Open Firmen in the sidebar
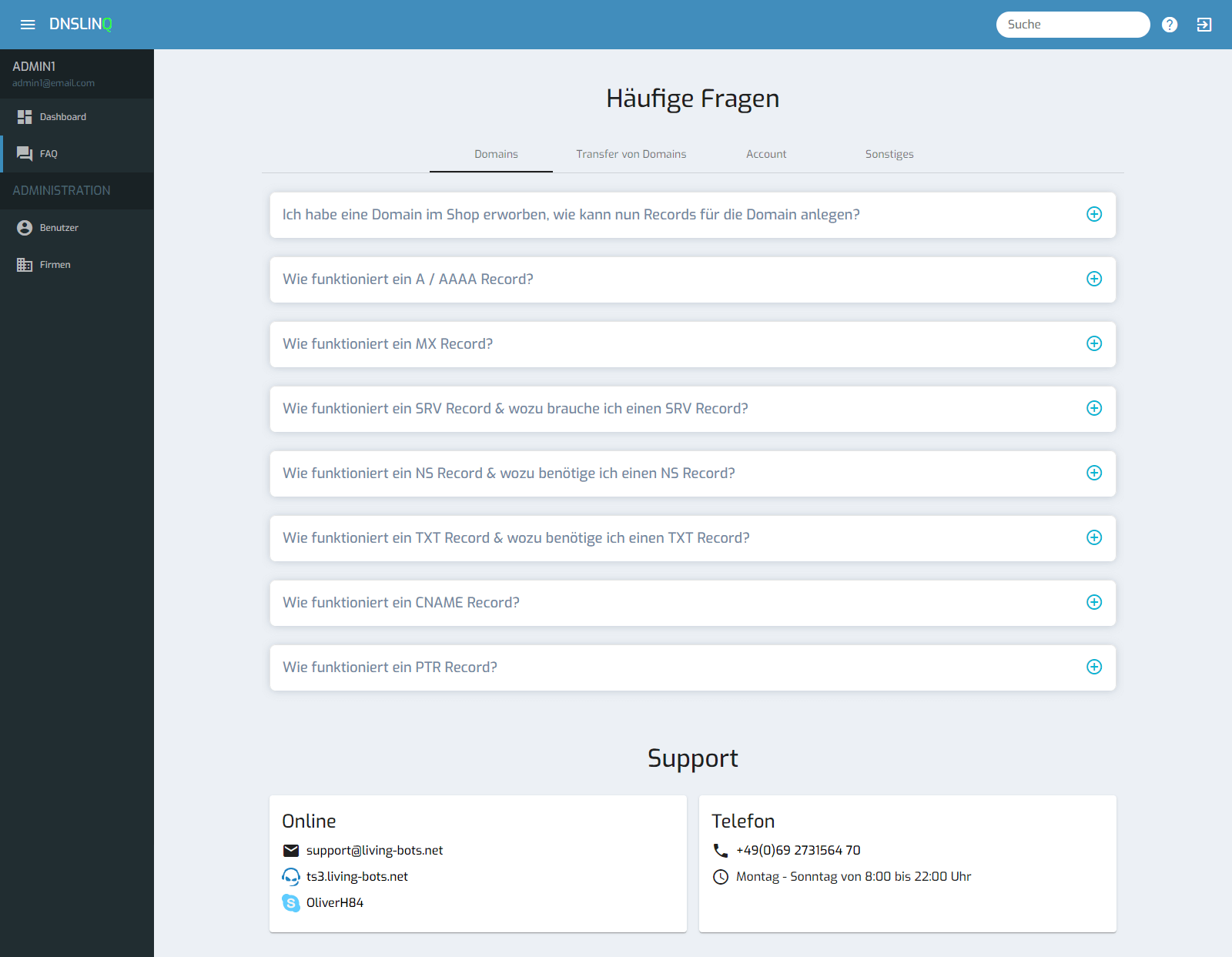 coord(77,265)
